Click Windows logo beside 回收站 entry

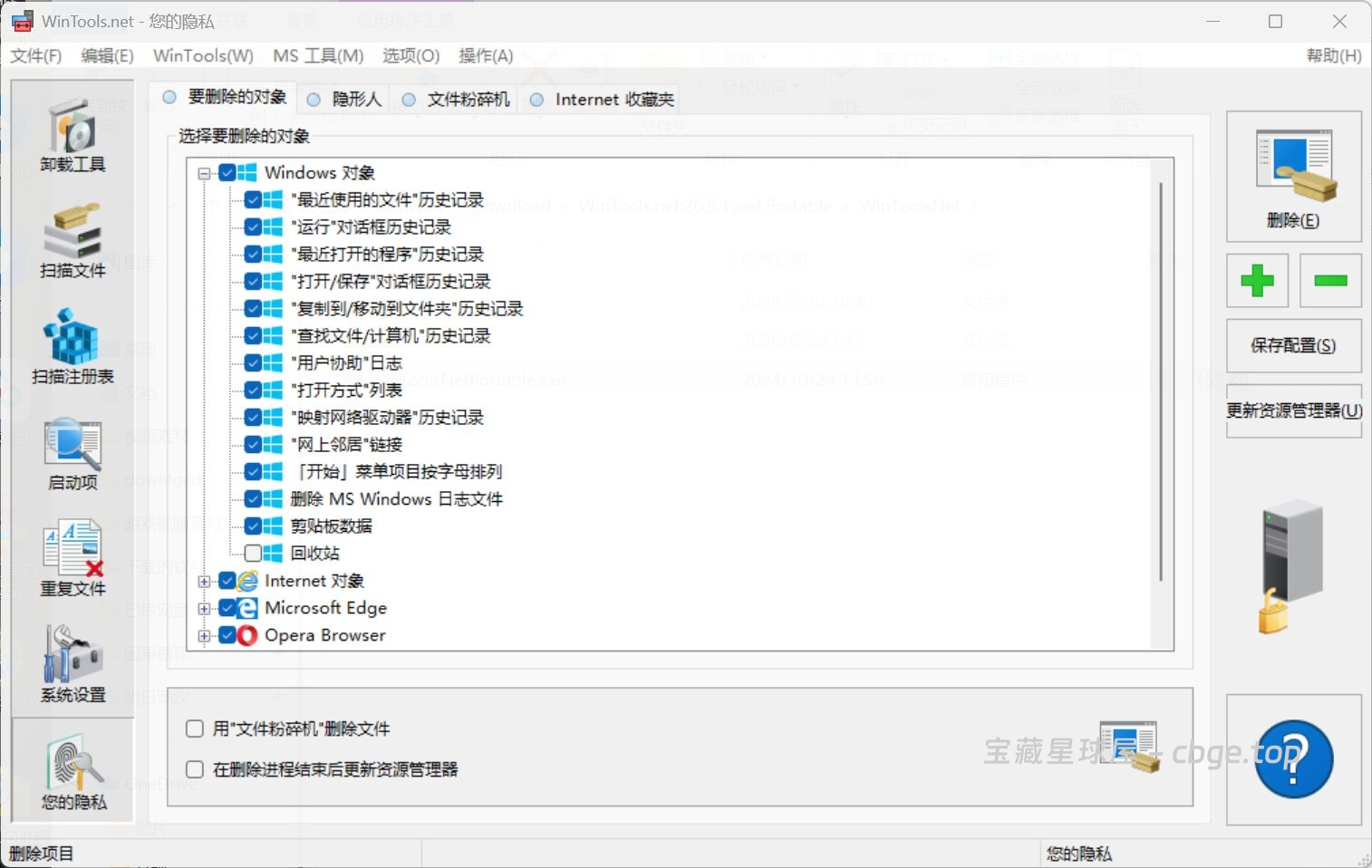tap(273, 554)
